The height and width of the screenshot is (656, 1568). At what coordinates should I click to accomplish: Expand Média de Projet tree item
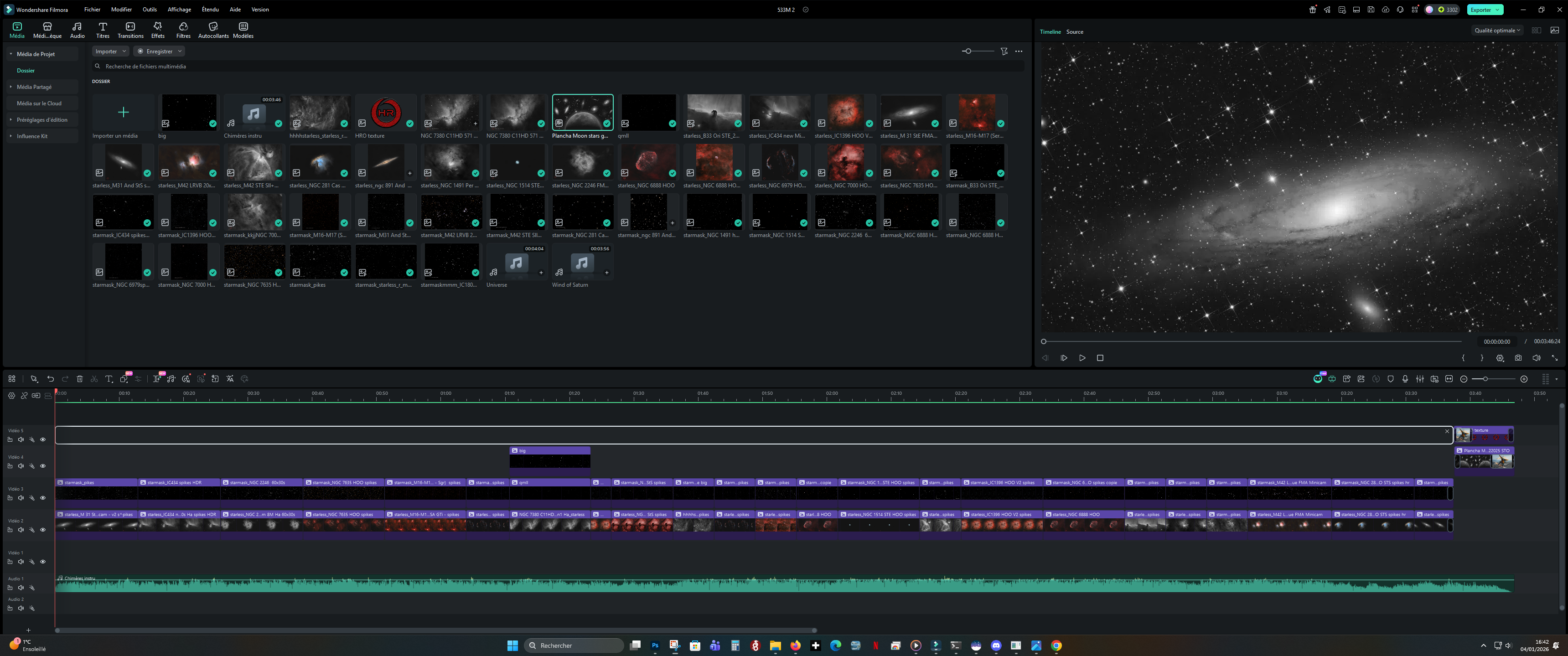click(x=11, y=54)
